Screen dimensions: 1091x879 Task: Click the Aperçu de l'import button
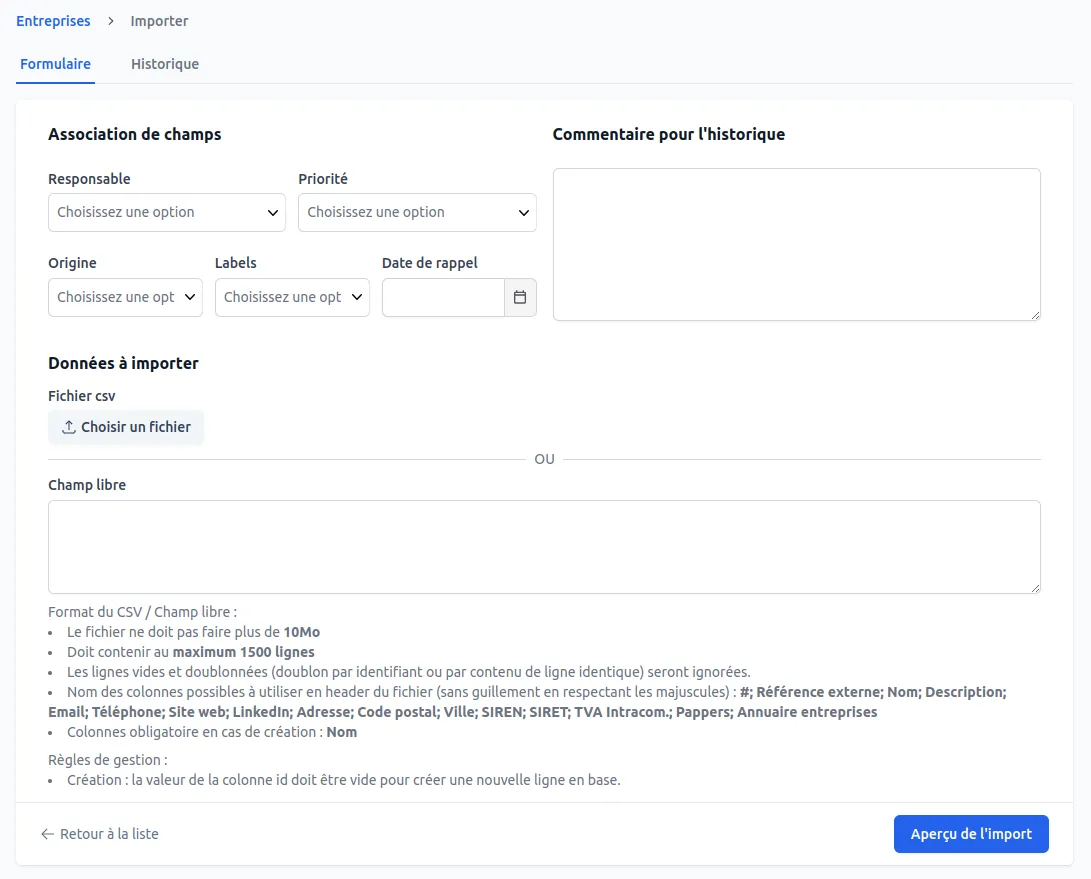pyautogui.click(x=971, y=833)
